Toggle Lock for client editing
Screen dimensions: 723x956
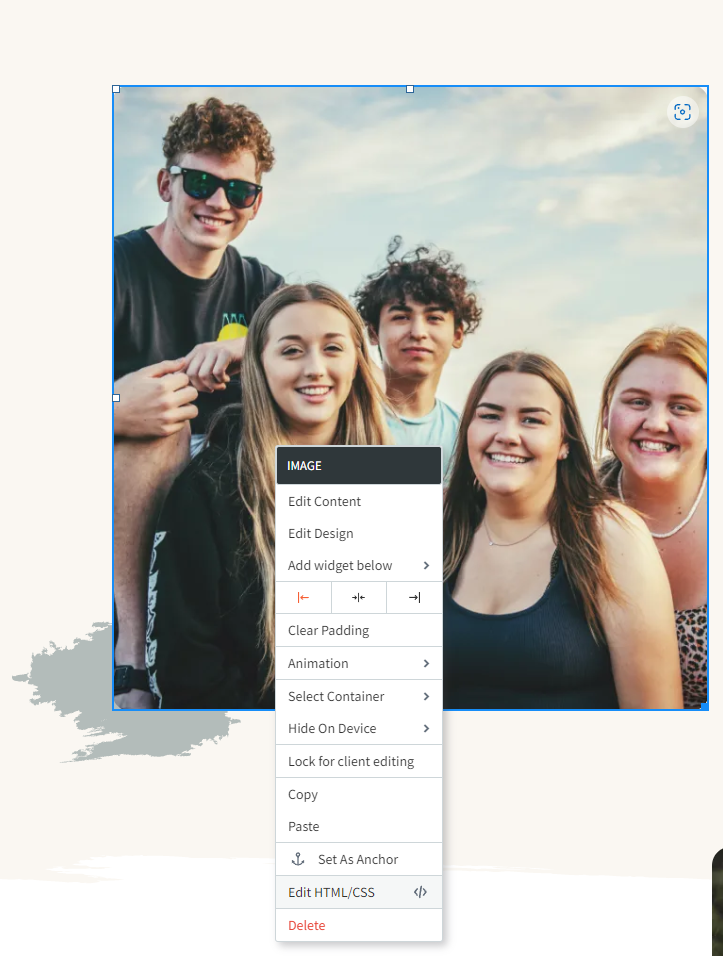point(351,762)
